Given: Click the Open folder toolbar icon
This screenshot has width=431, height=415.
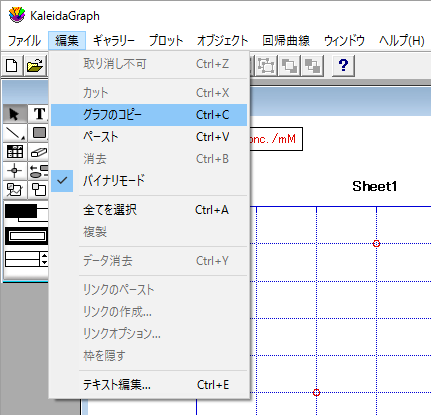Looking at the screenshot, I should click(35, 66).
